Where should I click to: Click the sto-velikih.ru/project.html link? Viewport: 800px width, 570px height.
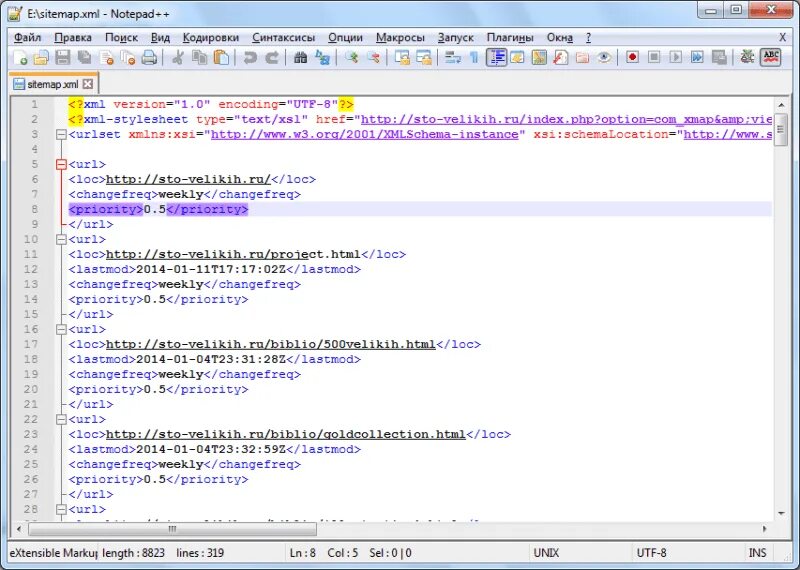233,254
